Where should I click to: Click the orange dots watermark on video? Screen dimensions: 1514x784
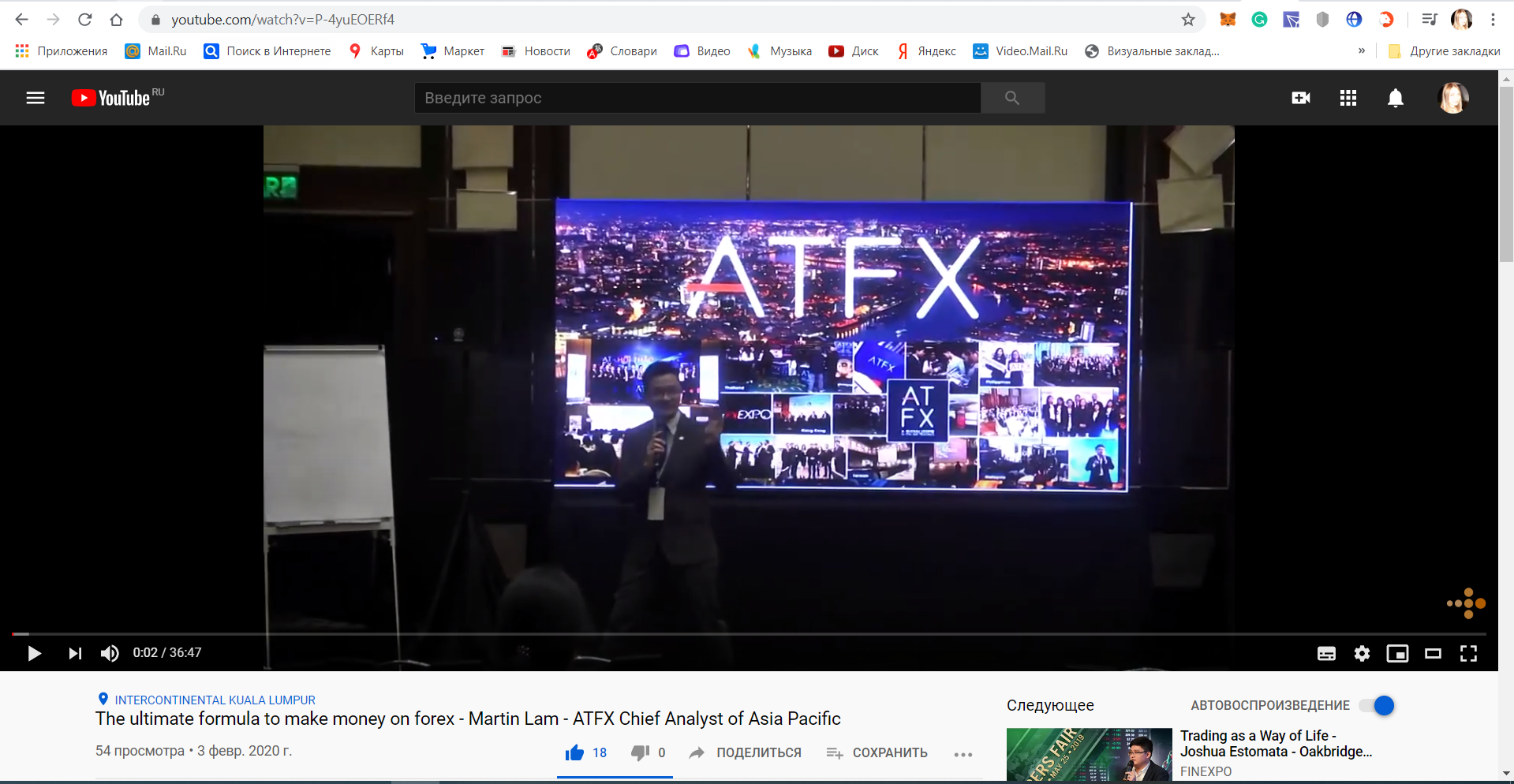(x=1467, y=603)
